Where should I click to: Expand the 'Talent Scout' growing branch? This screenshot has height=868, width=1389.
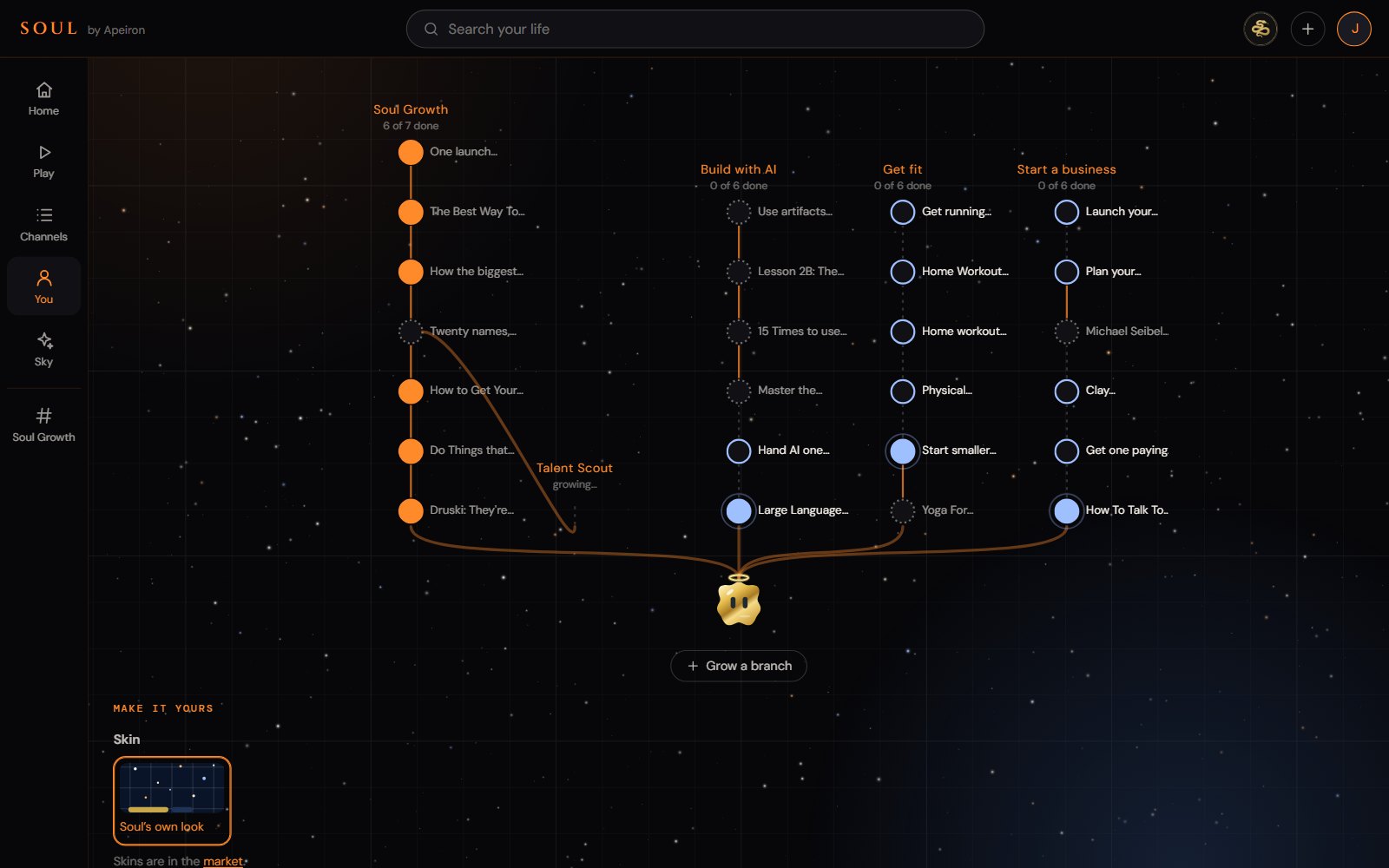[x=575, y=468]
